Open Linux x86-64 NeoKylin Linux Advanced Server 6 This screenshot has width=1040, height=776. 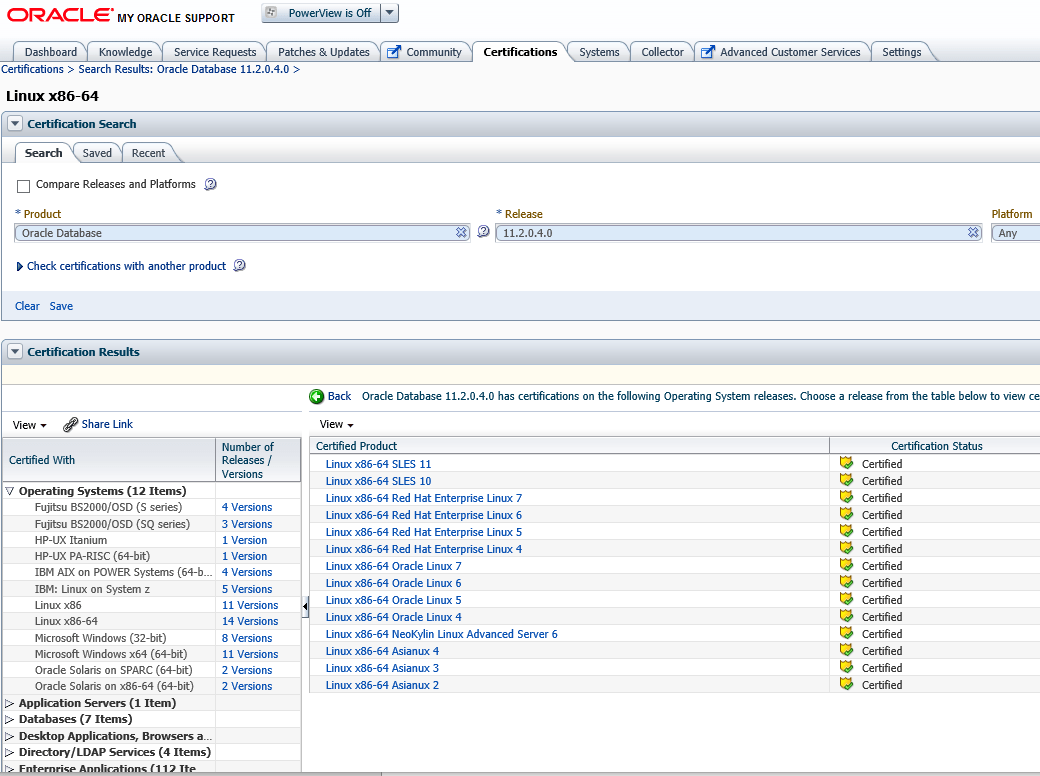(442, 634)
